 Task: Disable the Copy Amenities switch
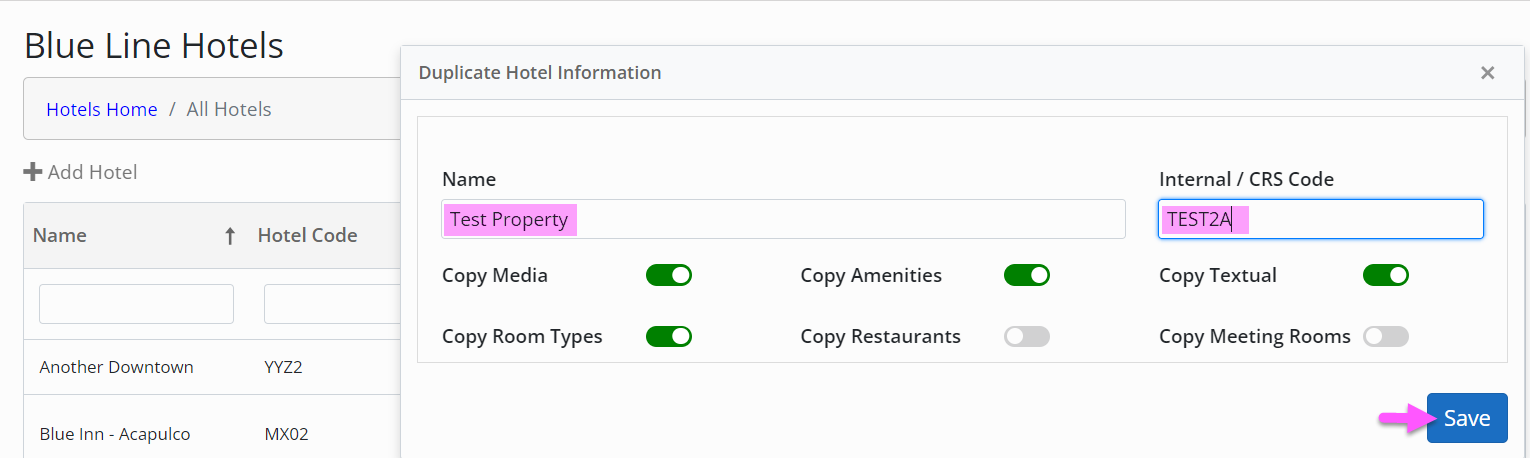(1027, 275)
